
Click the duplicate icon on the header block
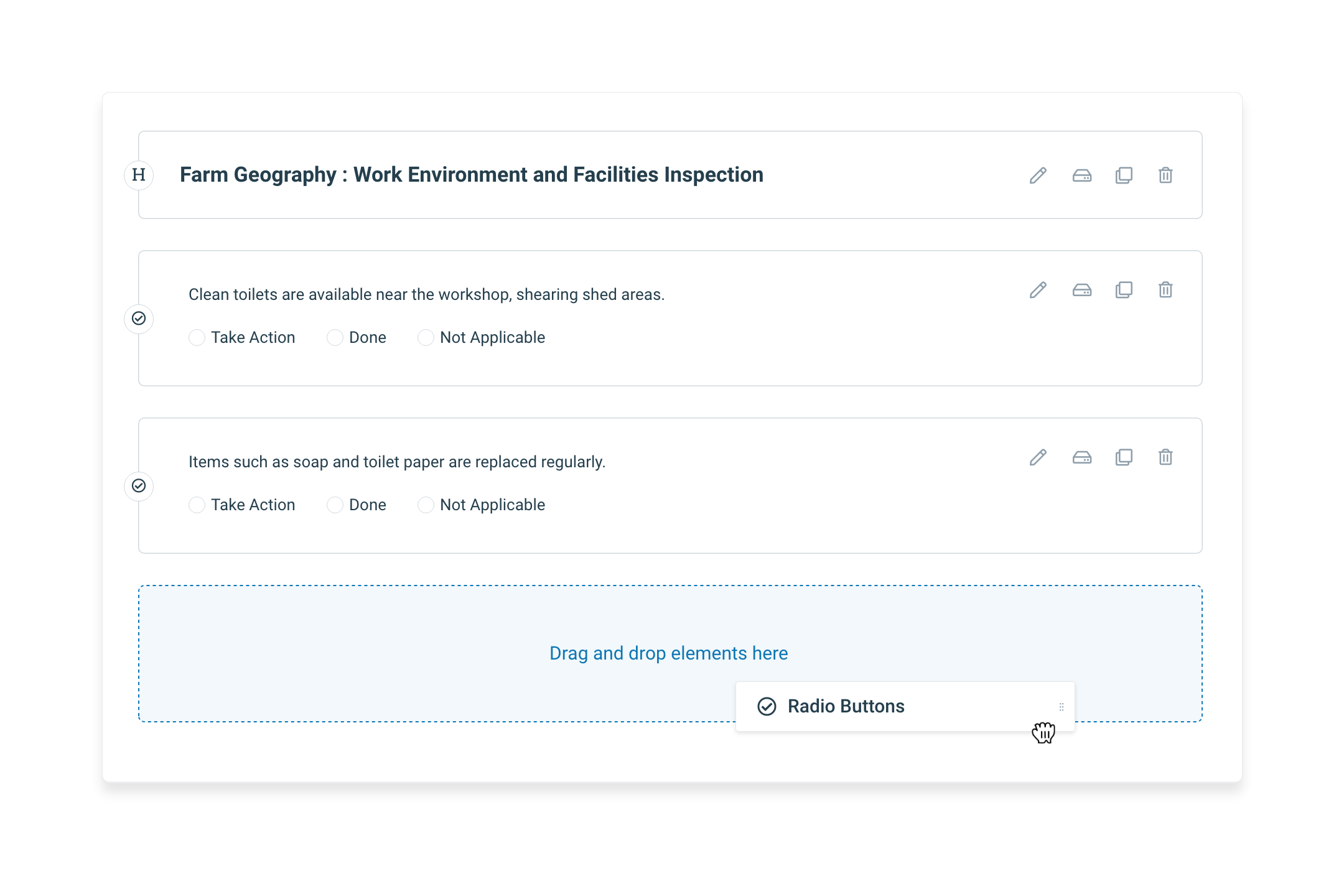click(x=1123, y=175)
